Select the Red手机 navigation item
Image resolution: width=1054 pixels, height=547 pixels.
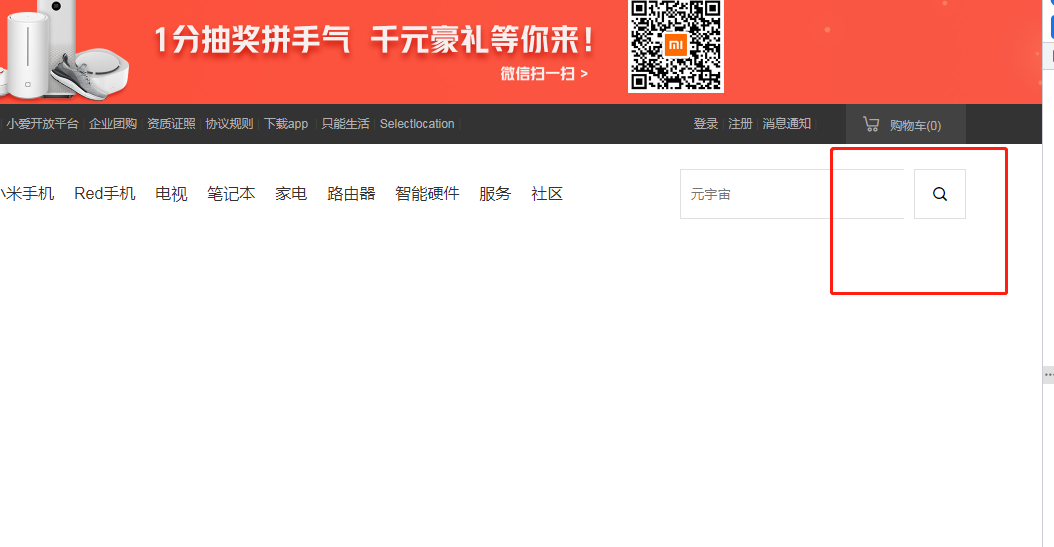(x=105, y=194)
